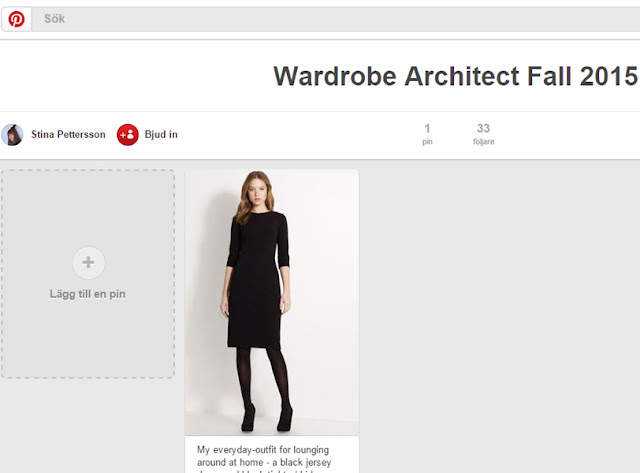Focus the Sök search field
640x473 pixels.
(x=336, y=19)
